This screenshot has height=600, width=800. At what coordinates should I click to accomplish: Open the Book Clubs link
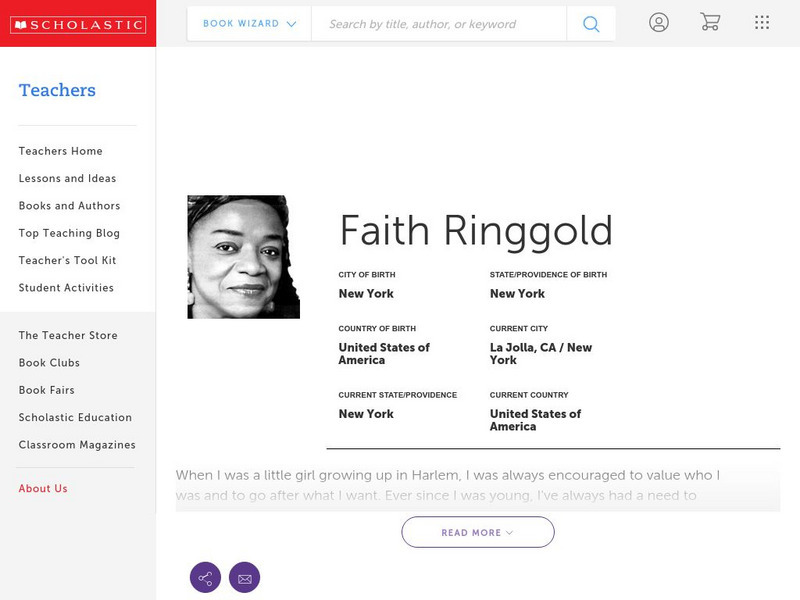(x=49, y=363)
